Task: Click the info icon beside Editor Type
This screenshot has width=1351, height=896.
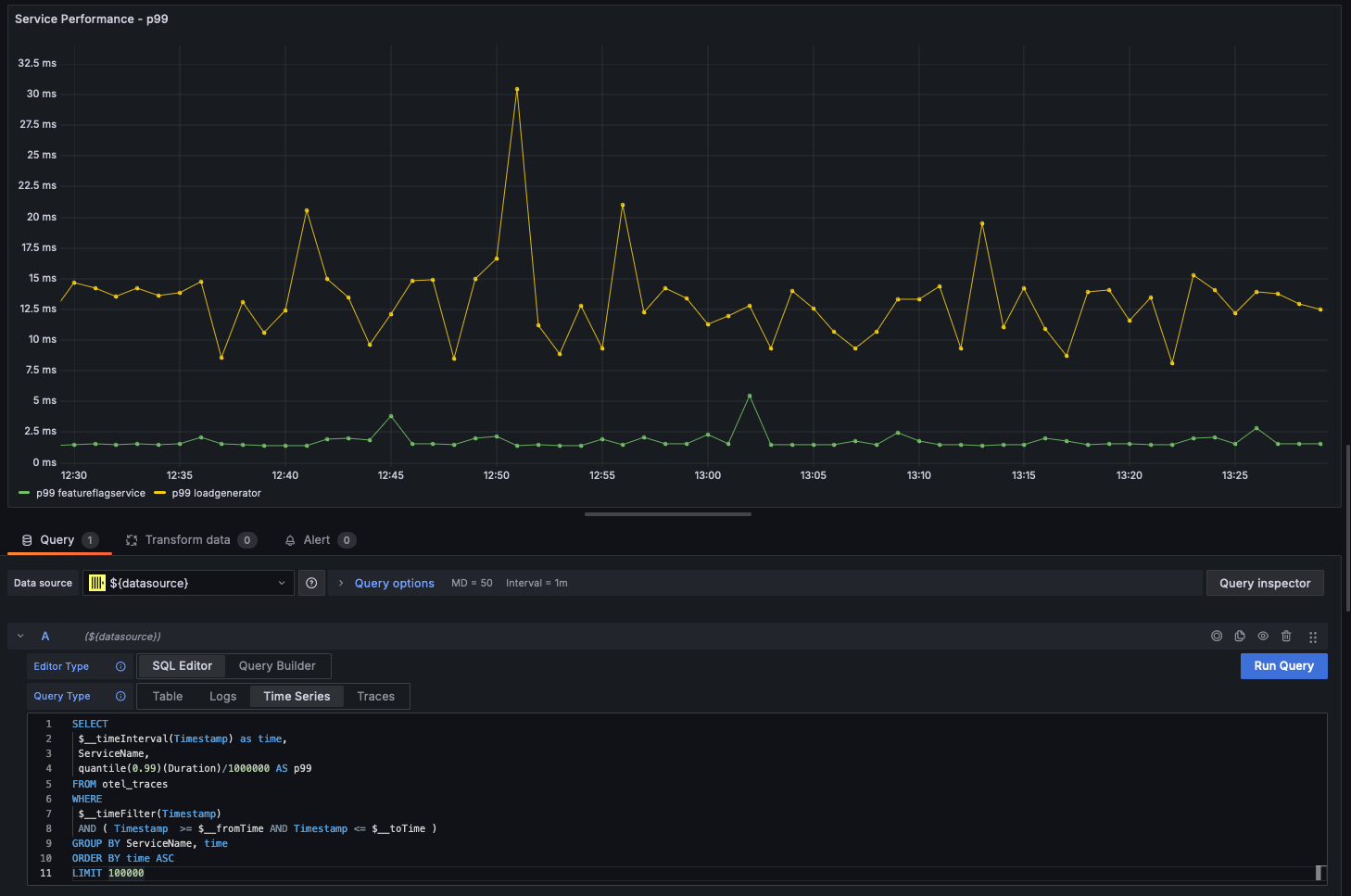Action: pos(120,666)
